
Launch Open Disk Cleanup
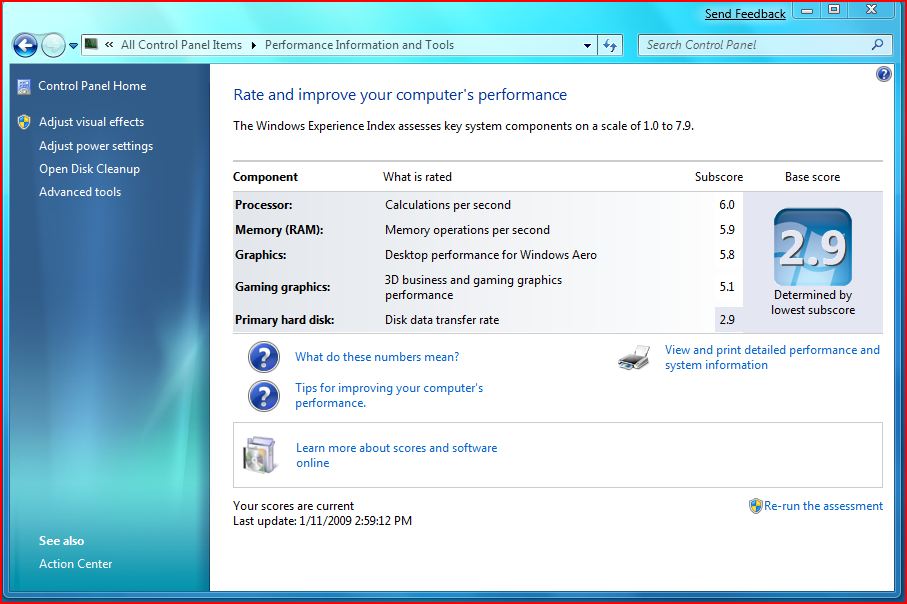[x=90, y=169]
